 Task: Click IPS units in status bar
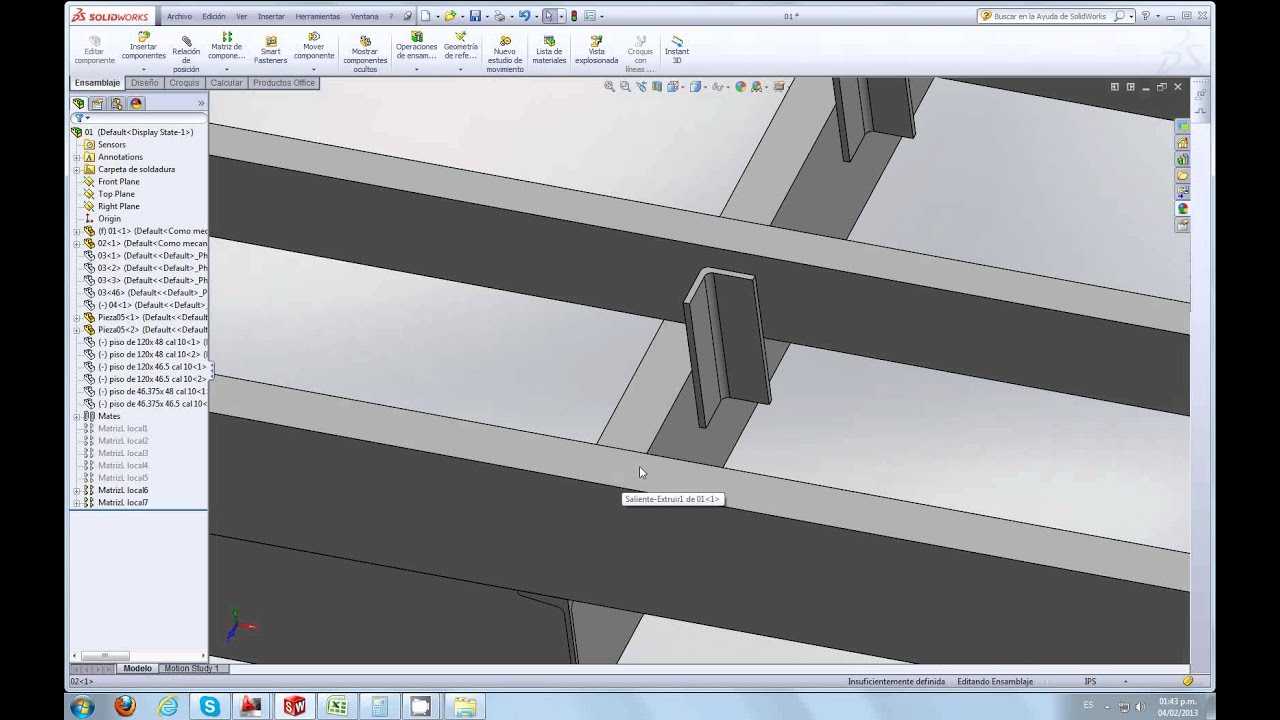[1090, 681]
